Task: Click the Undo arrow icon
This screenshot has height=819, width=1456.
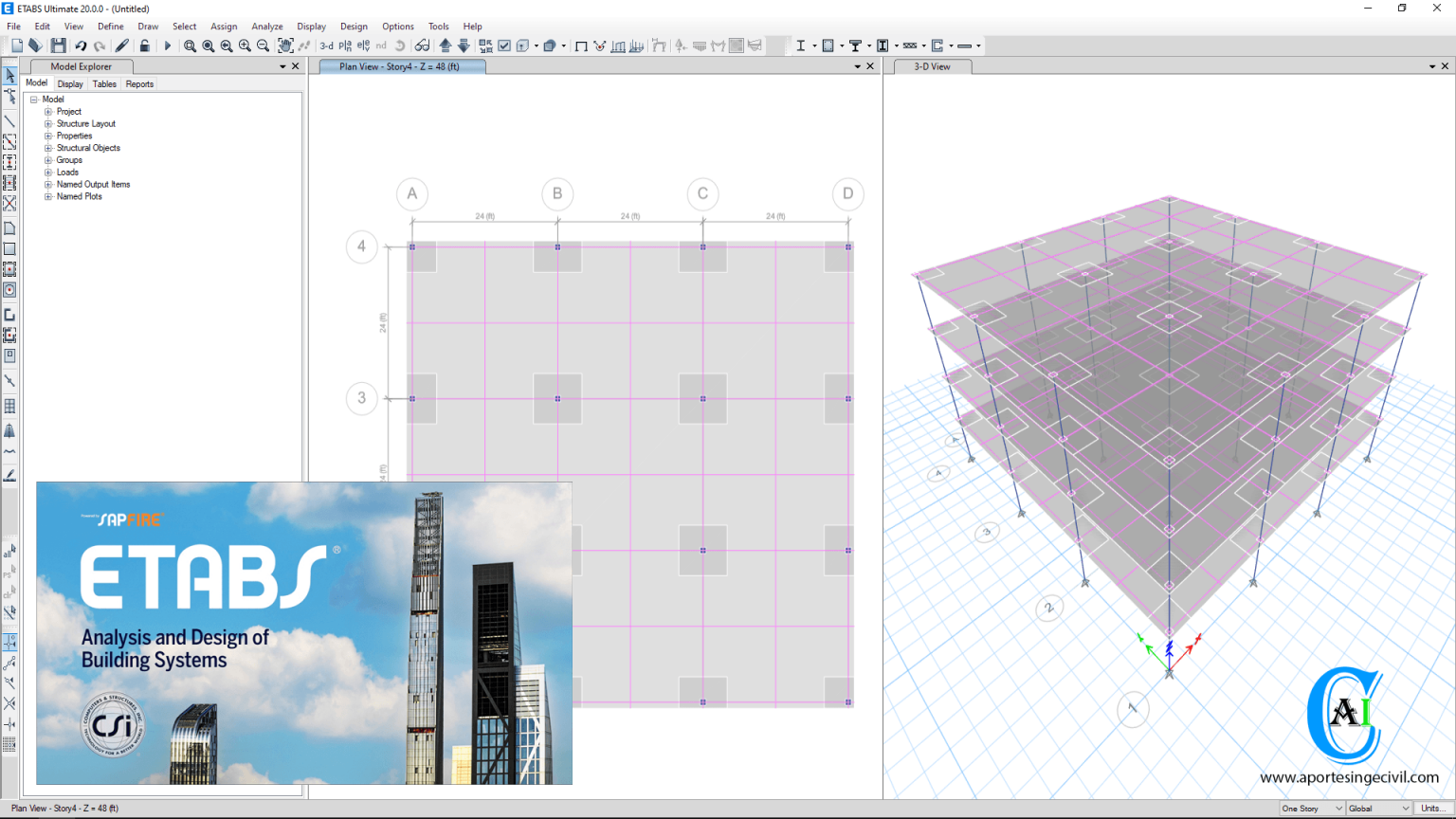Action: pos(81,45)
